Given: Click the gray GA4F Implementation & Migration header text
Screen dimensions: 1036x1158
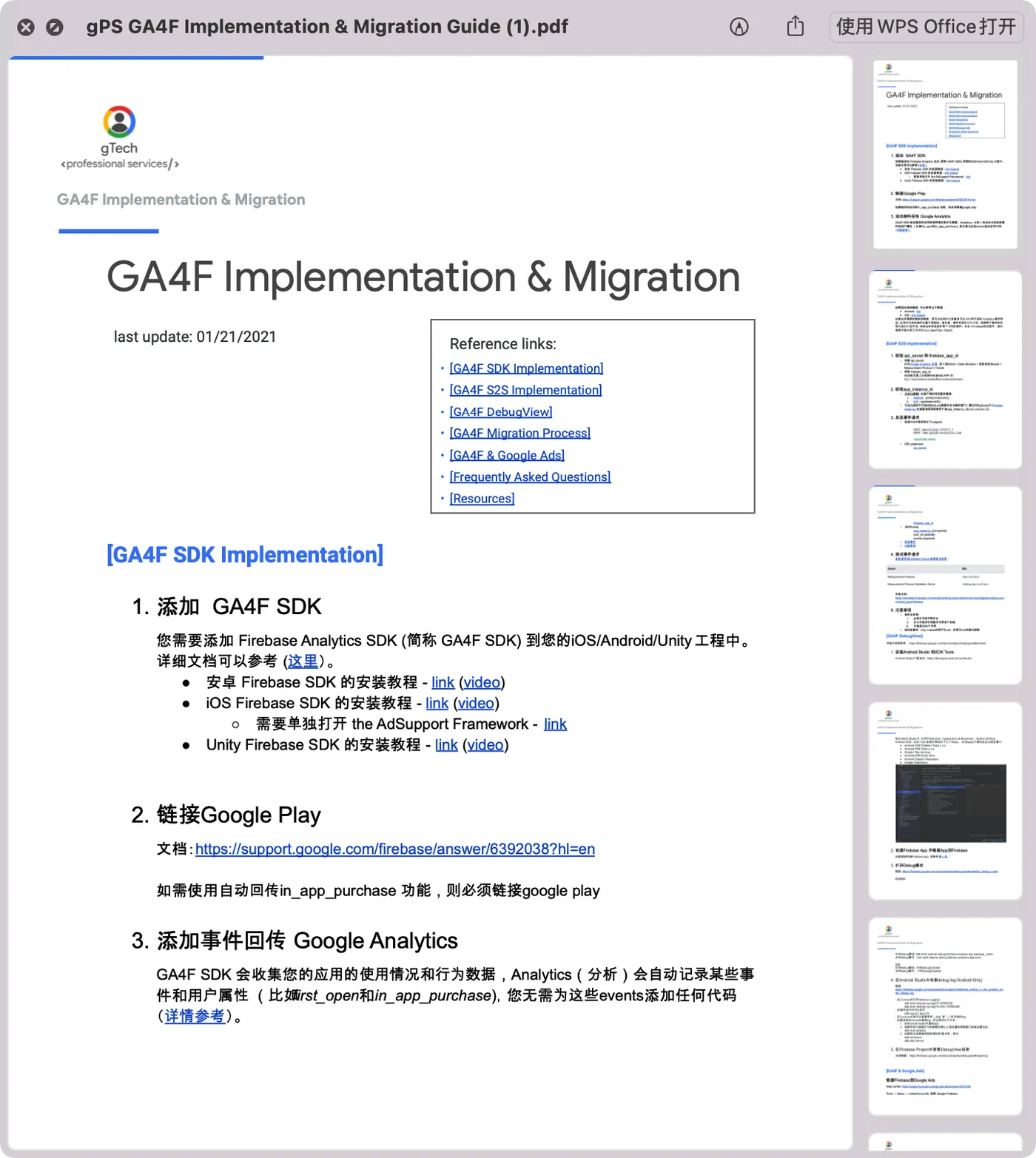Looking at the screenshot, I should [x=181, y=200].
